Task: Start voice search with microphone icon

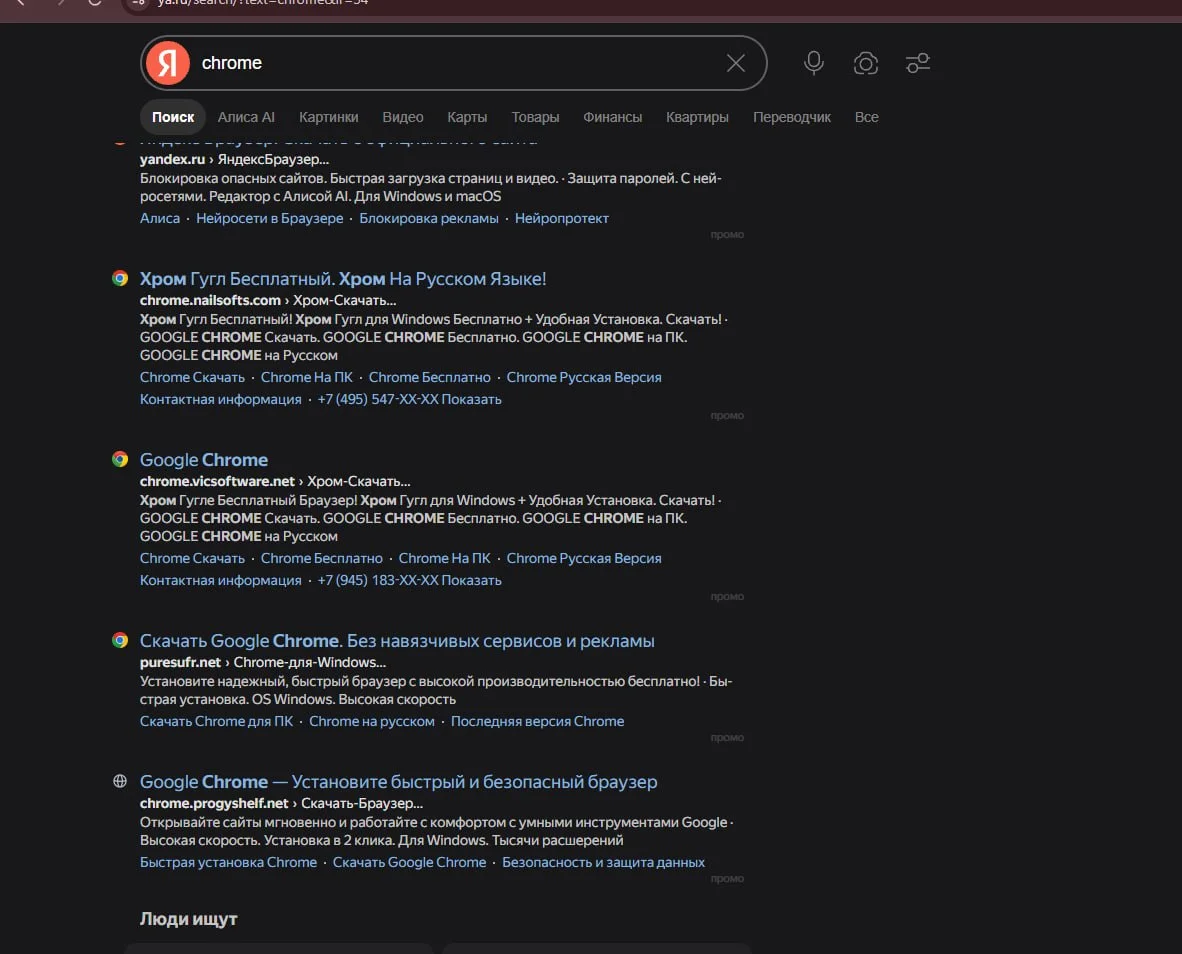Action: 813,63
